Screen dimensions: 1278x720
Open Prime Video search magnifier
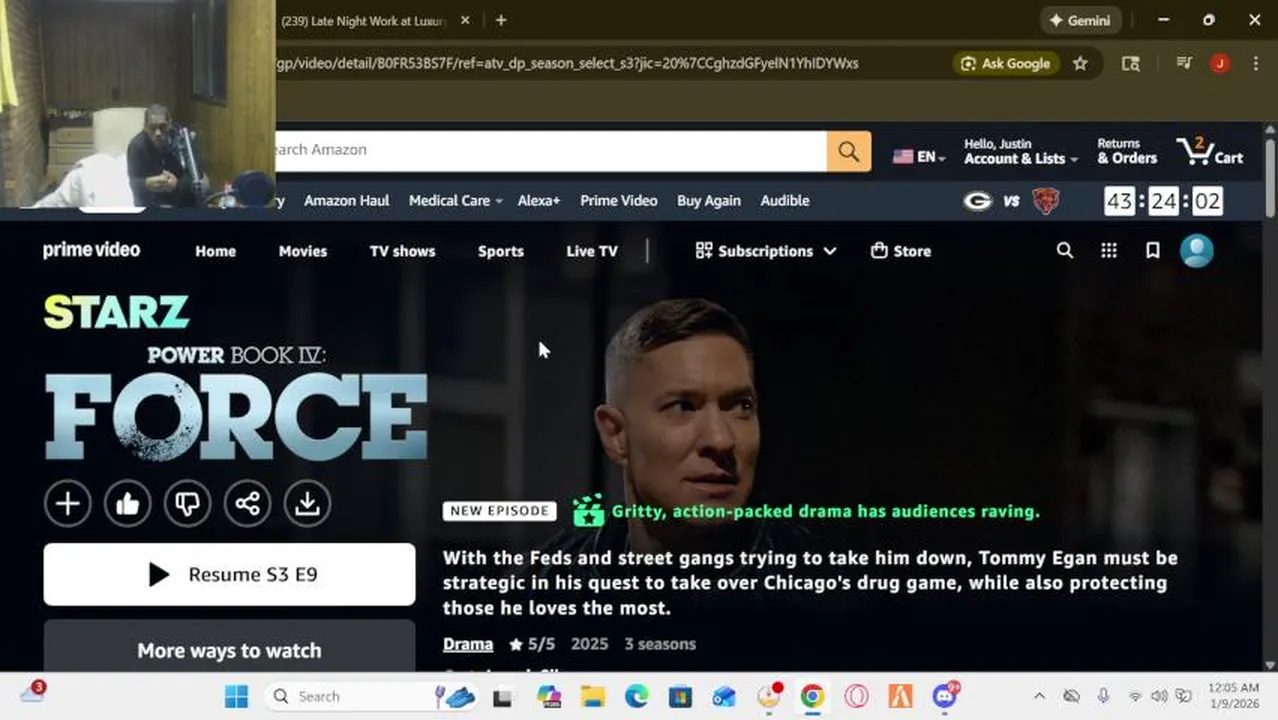click(1065, 251)
